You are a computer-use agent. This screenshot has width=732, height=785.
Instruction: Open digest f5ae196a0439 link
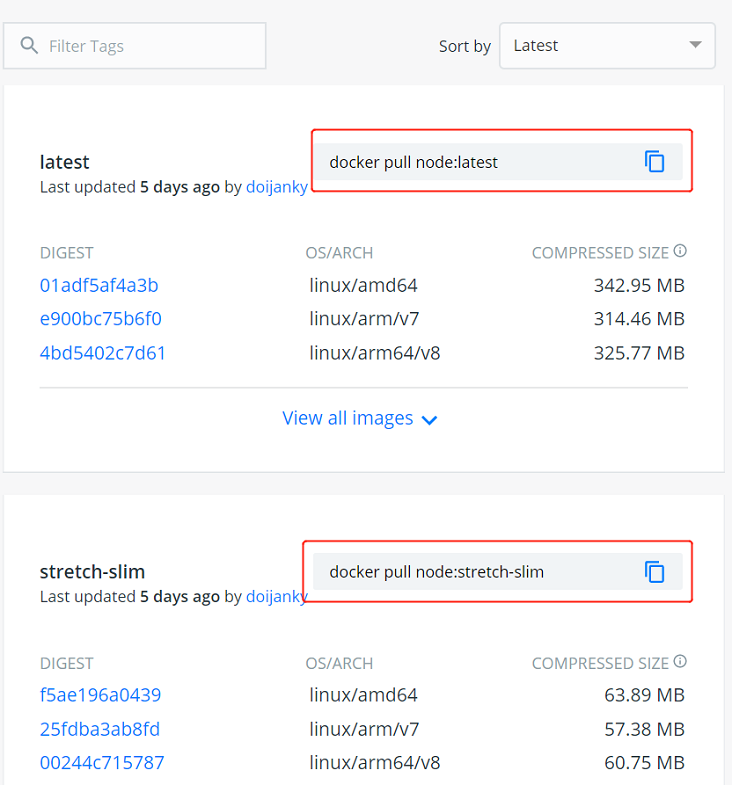(100, 695)
